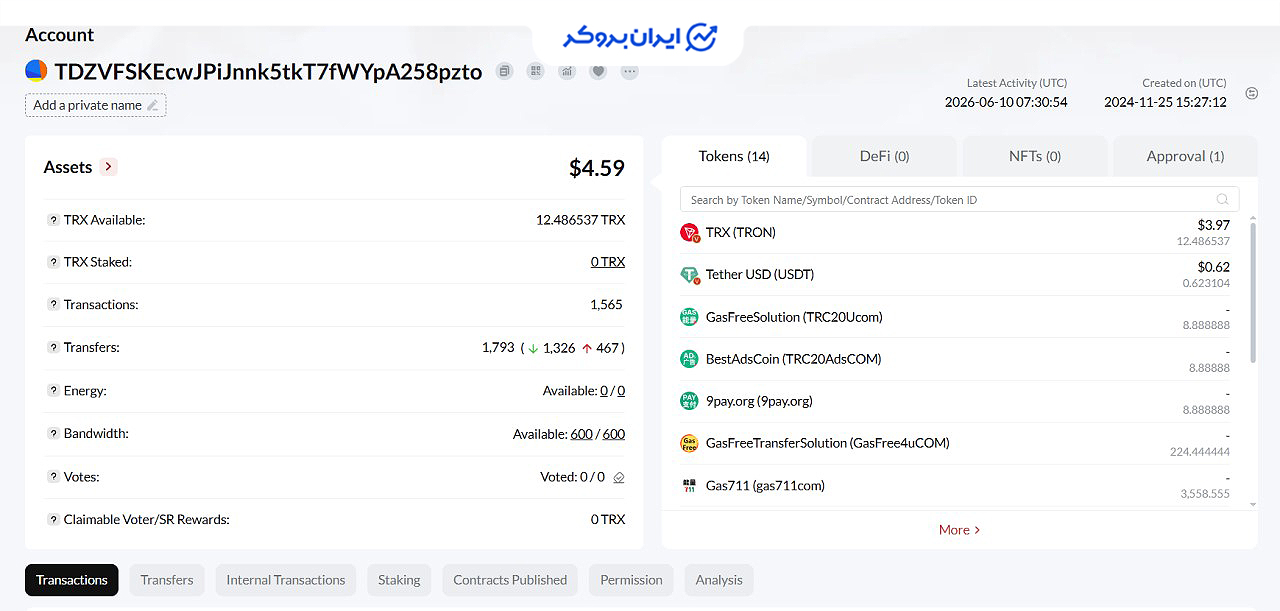Select the Contracts Published tab
Screen dimensions: 1280x611
click(x=510, y=580)
